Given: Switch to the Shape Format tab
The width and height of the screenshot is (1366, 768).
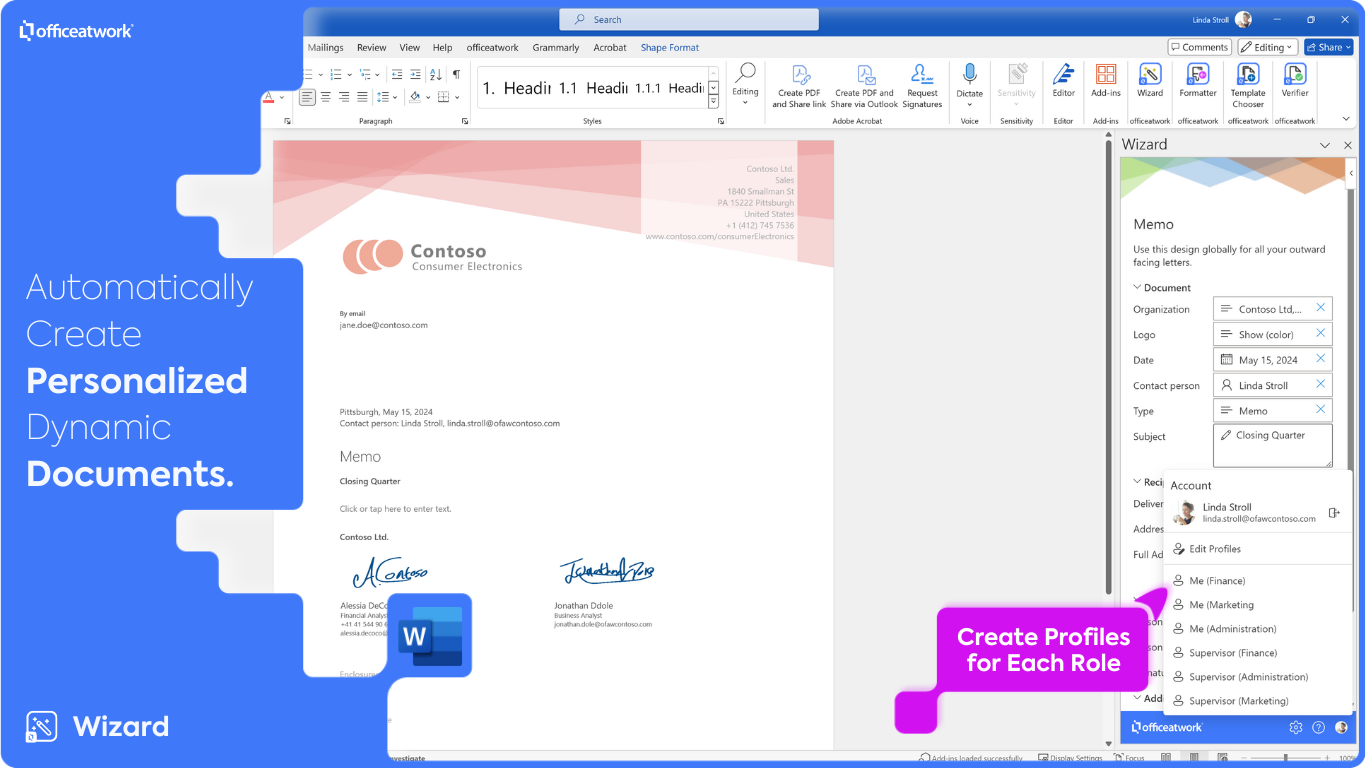Looking at the screenshot, I should [670, 47].
